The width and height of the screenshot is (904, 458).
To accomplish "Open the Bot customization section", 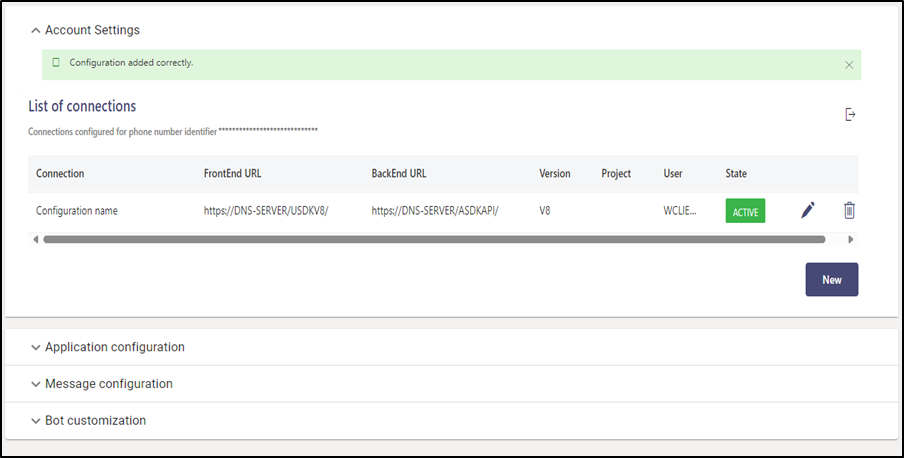I will tap(95, 421).
